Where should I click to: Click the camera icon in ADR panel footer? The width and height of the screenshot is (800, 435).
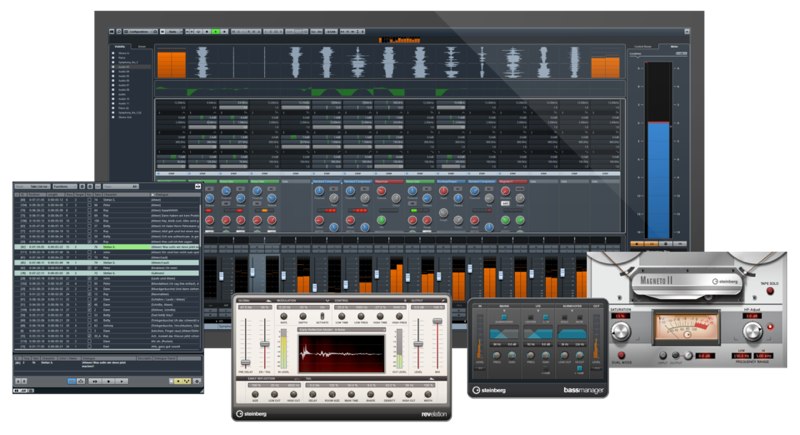pyautogui.click(x=81, y=381)
